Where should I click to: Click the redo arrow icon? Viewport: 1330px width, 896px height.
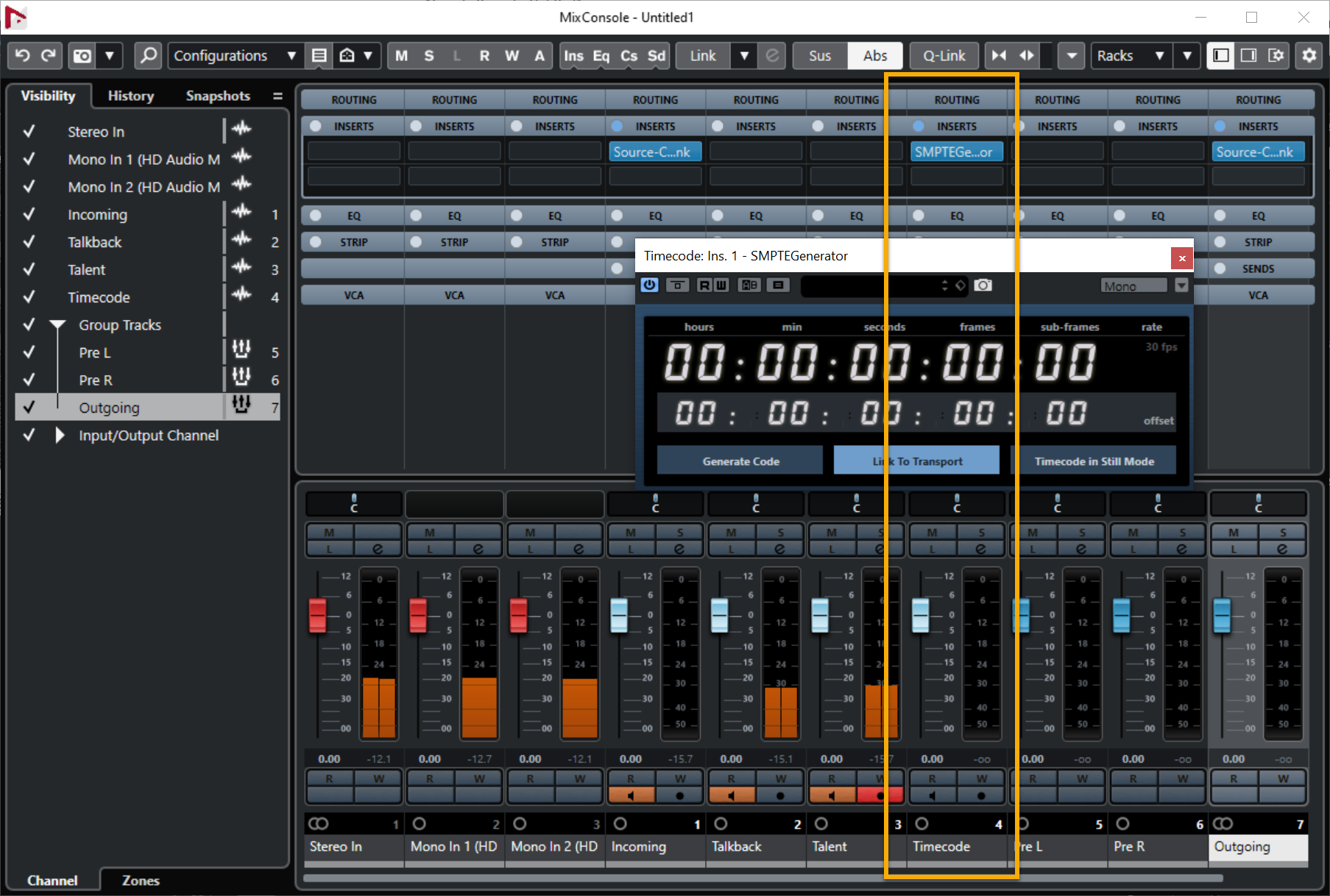pyautogui.click(x=49, y=56)
